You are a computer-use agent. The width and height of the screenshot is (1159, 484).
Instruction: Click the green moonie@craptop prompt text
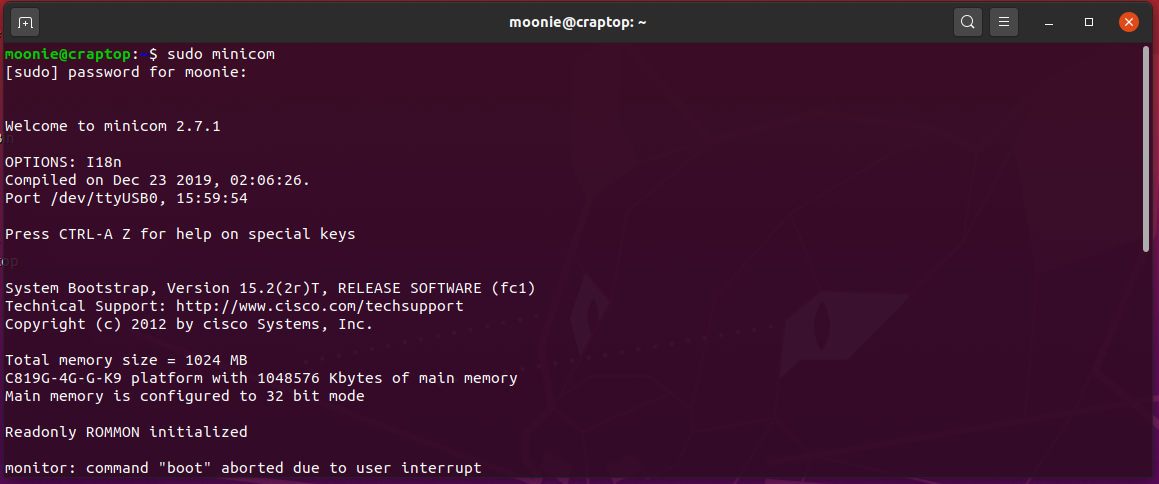(x=68, y=53)
